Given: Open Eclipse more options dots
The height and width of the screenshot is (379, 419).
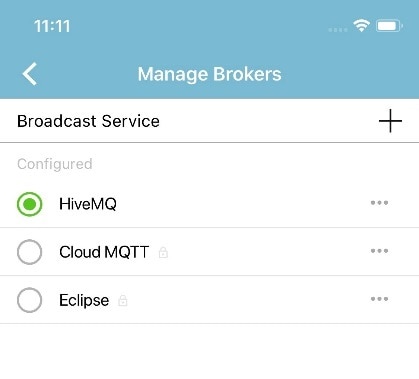Looking at the screenshot, I should (x=379, y=299).
